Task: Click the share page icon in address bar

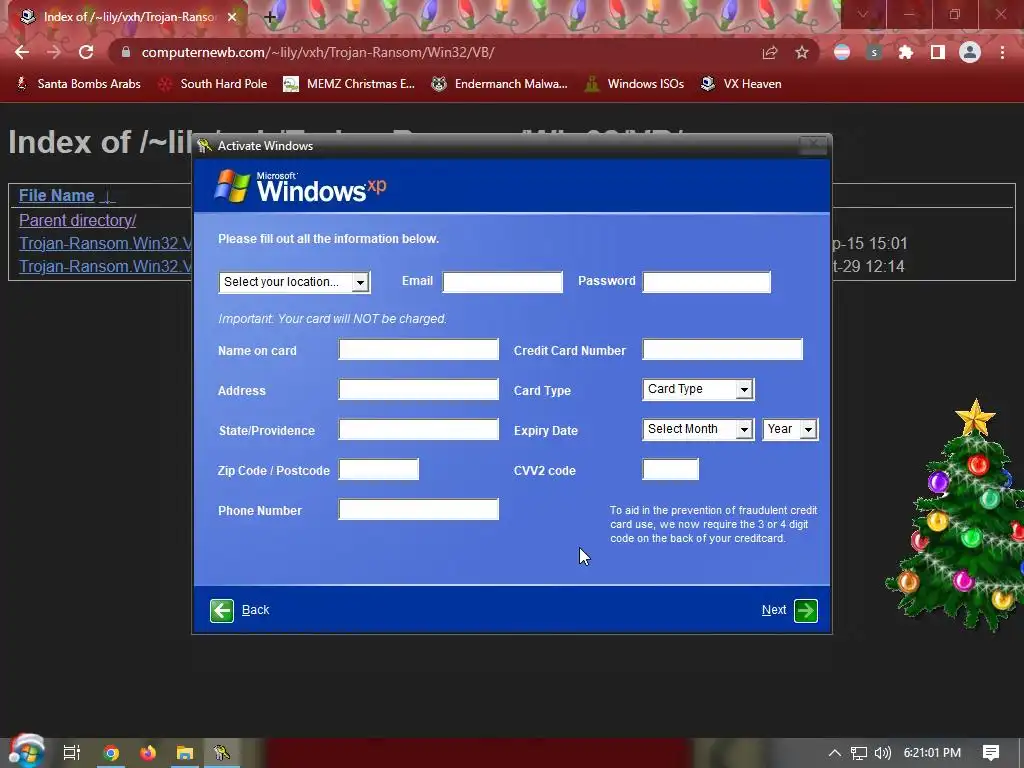Action: coord(770,53)
